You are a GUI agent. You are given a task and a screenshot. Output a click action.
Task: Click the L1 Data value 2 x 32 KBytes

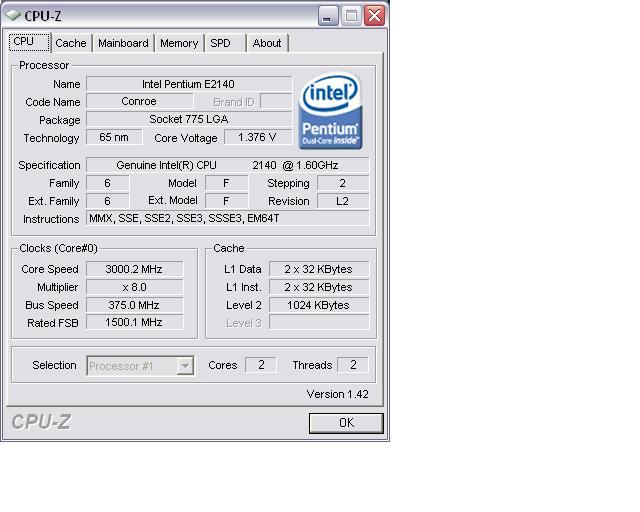tap(319, 269)
